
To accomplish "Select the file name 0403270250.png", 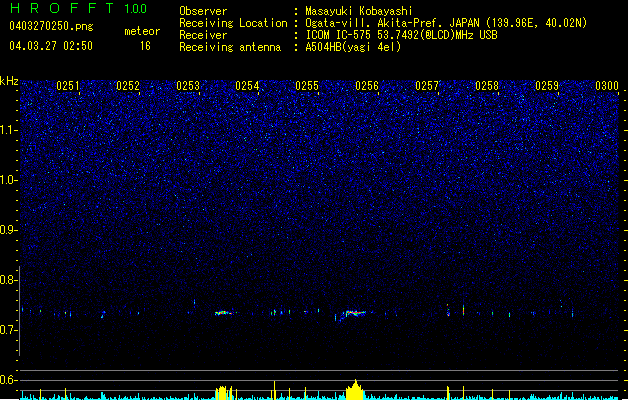I will pyautogui.click(x=51, y=26).
